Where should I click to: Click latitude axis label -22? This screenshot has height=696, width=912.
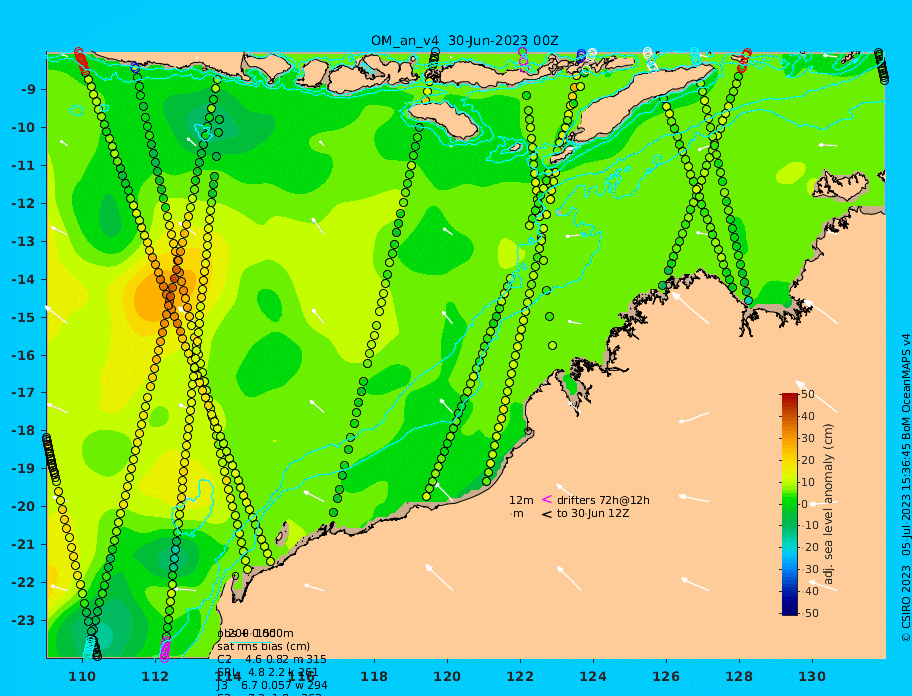point(23,583)
